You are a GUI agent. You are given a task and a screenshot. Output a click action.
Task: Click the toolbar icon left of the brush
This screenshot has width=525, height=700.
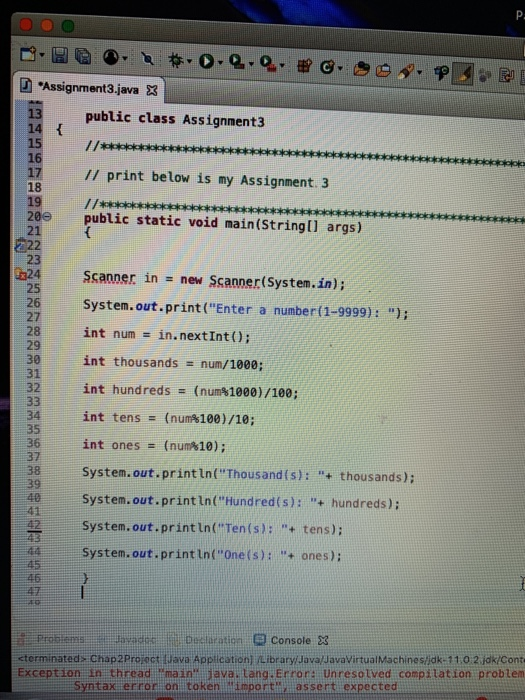(x=441, y=73)
